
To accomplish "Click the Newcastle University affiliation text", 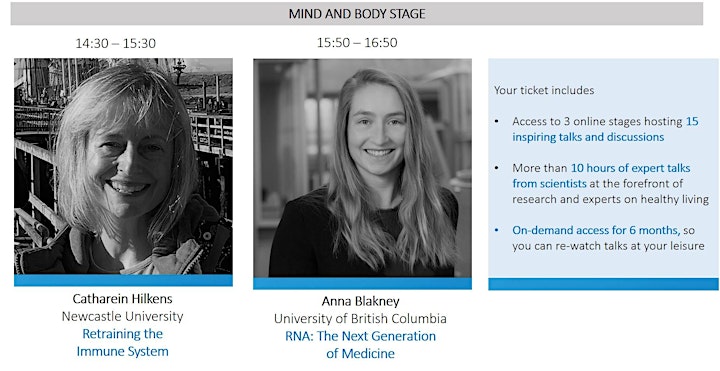I will click(123, 316).
